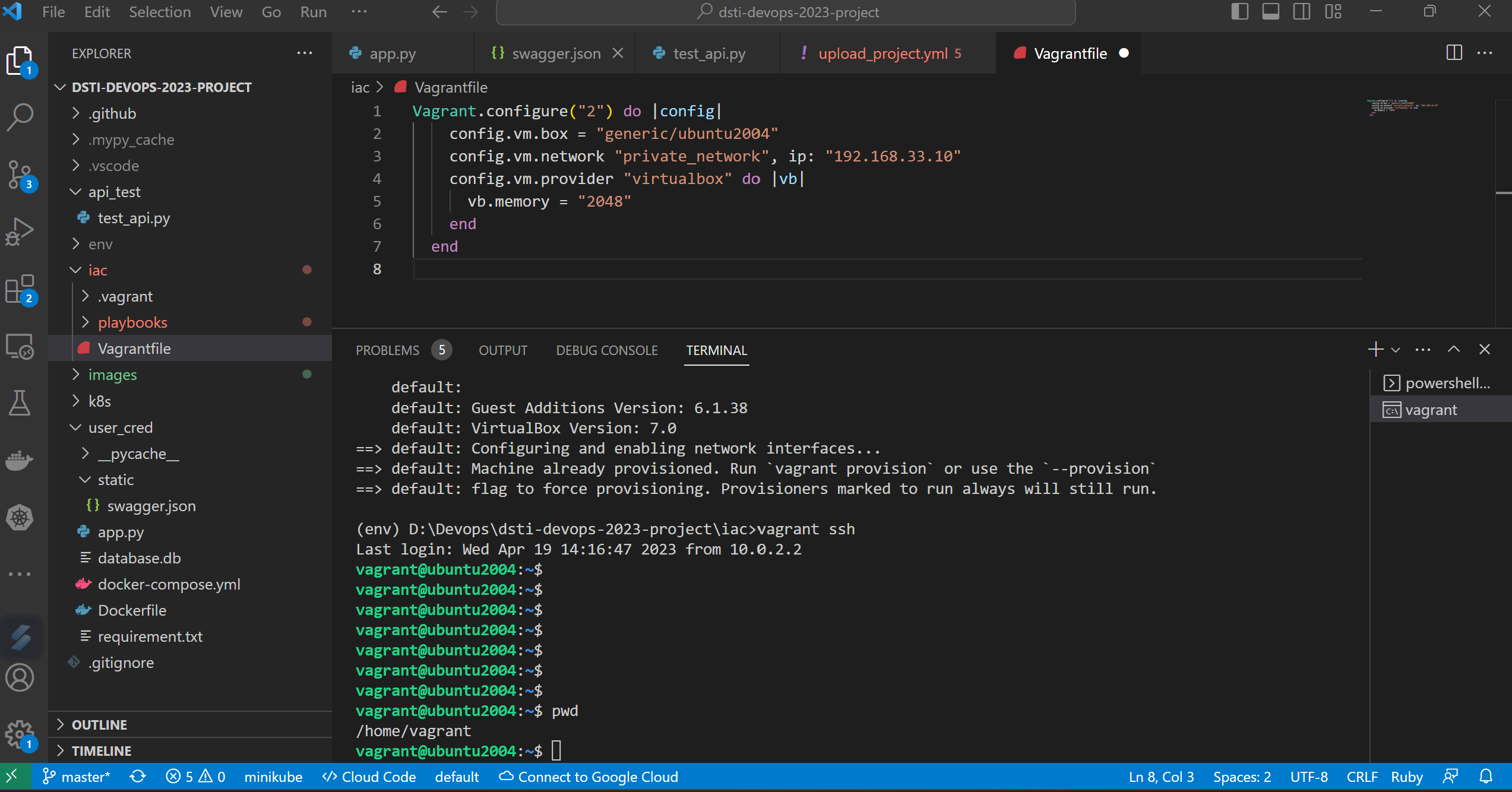Switch to the PROBLEMS tab
Screen dimensions: 1512x792
[387, 350]
